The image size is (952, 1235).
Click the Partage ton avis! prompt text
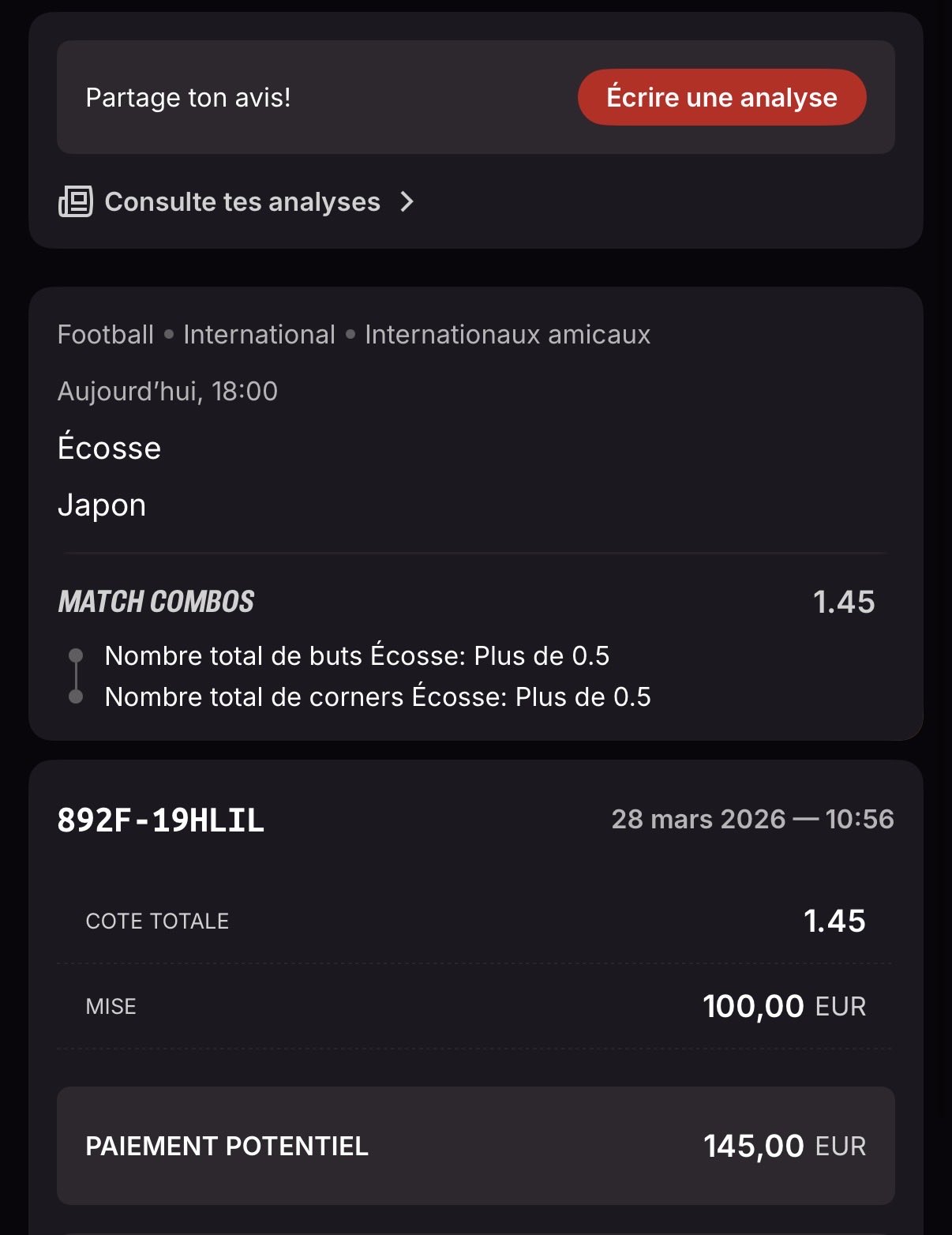(x=188, y=97)
